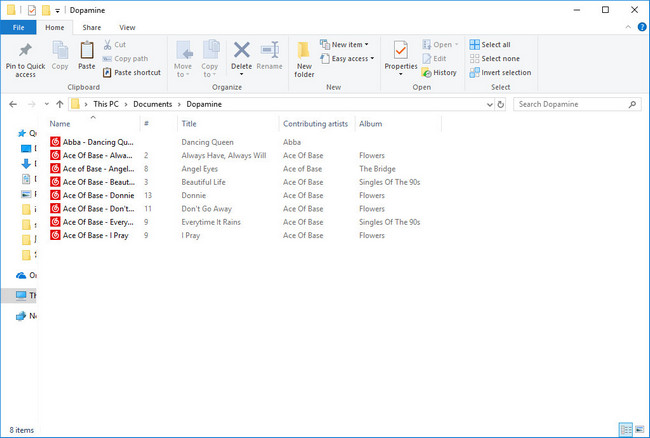Screen dimensions: 650x438
Task: Open address bar history dropdown
Action: click(x=490, y=104)
